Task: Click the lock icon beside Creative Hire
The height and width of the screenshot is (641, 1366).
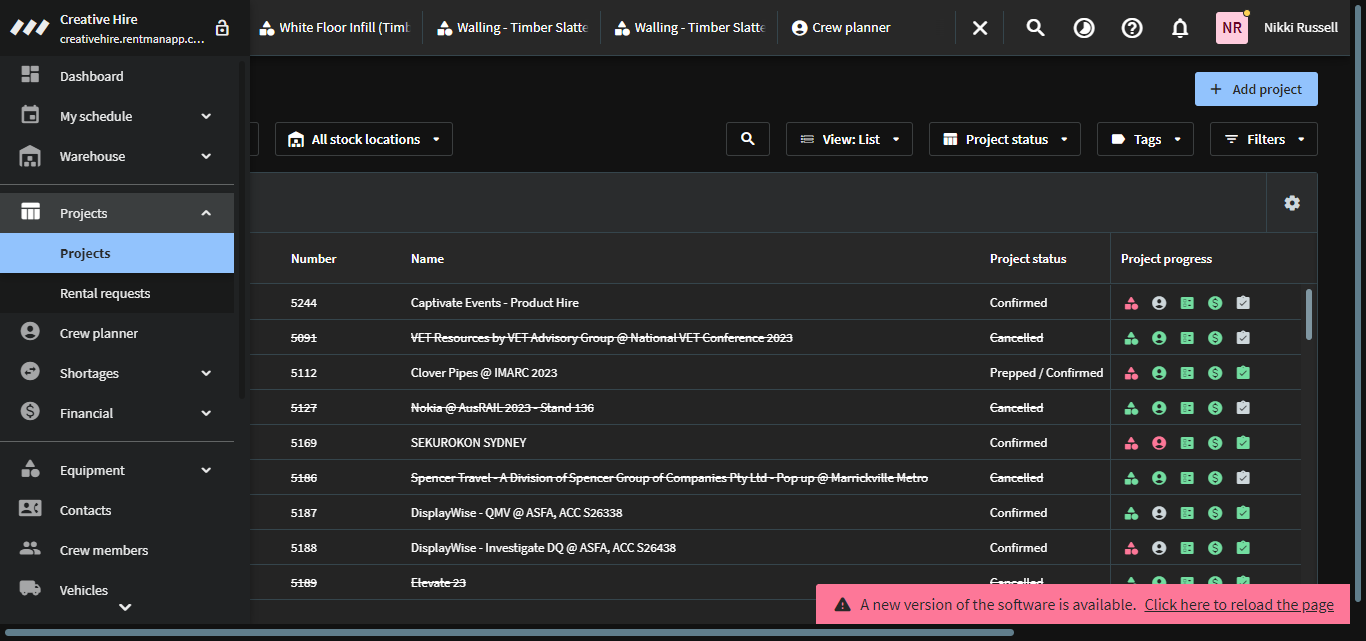Action: pyautogui.click(x=222, y=28)
